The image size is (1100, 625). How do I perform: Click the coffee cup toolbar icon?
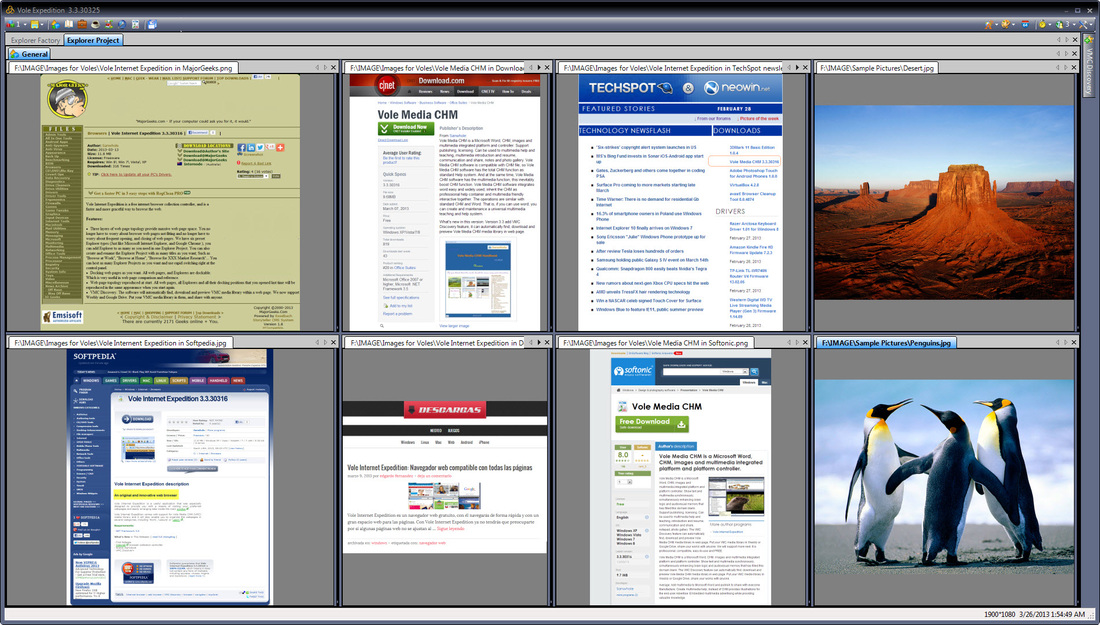click(95, 25)
